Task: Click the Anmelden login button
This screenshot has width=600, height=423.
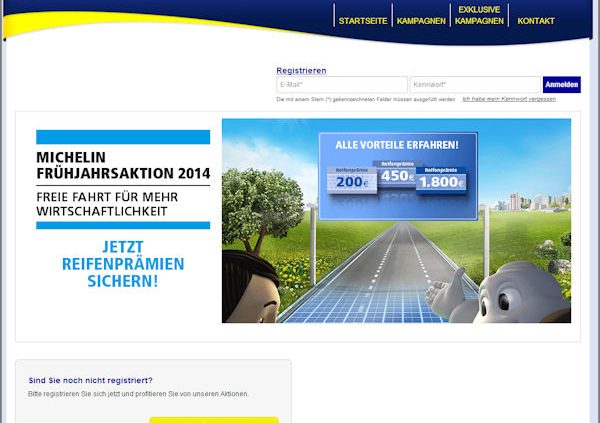Action: (x=561, y=85)
